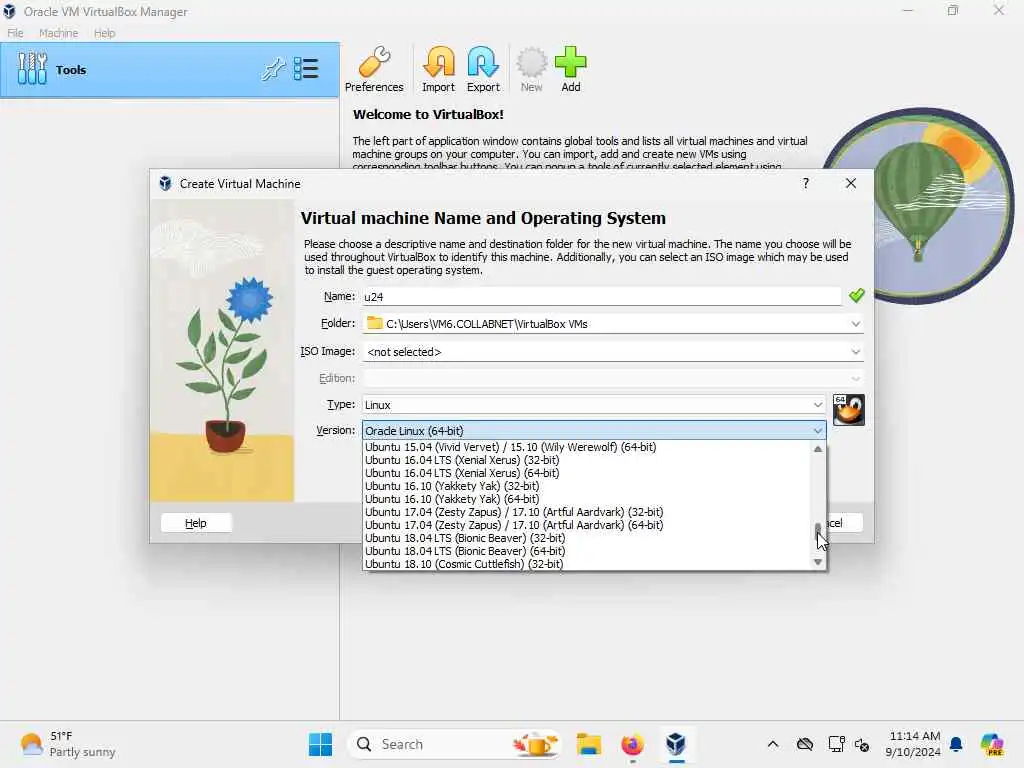Open the File menu
1024x768 pixels.
15,33
